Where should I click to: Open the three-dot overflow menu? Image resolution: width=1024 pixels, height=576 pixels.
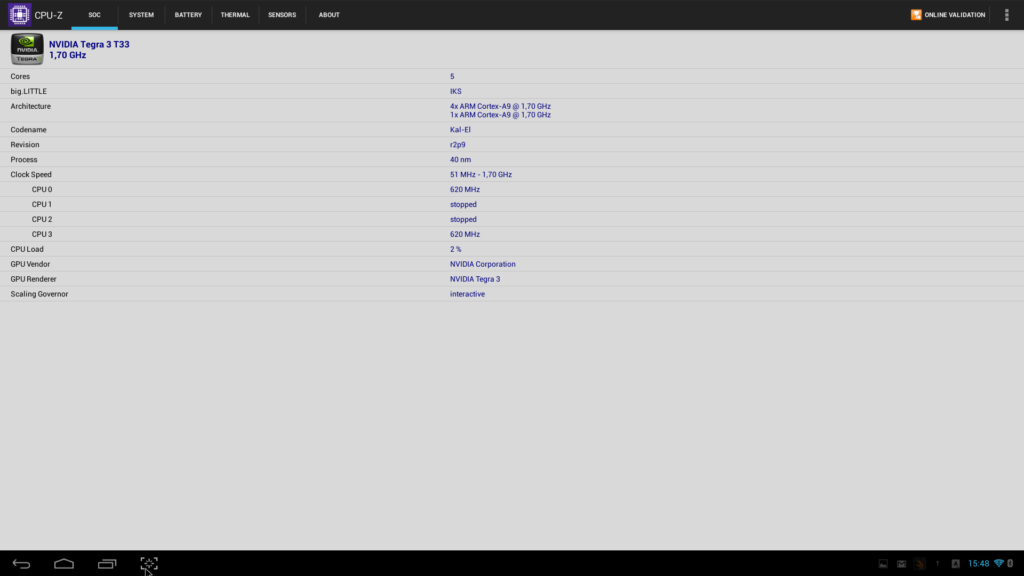(x=1006, y=14)
